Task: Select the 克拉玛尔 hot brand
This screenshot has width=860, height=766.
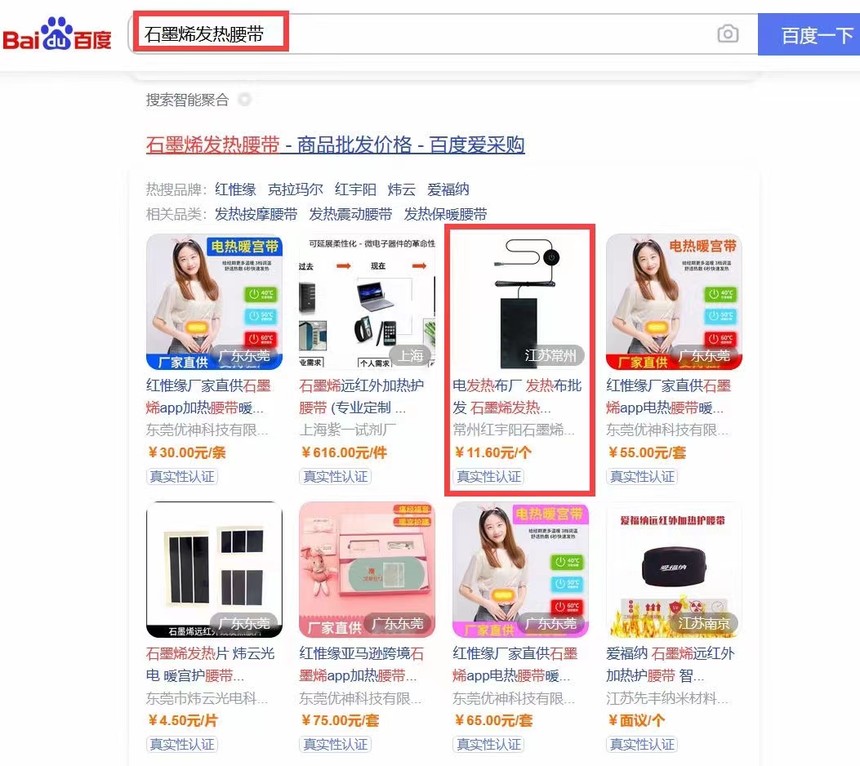Action: tap(295, 189)
